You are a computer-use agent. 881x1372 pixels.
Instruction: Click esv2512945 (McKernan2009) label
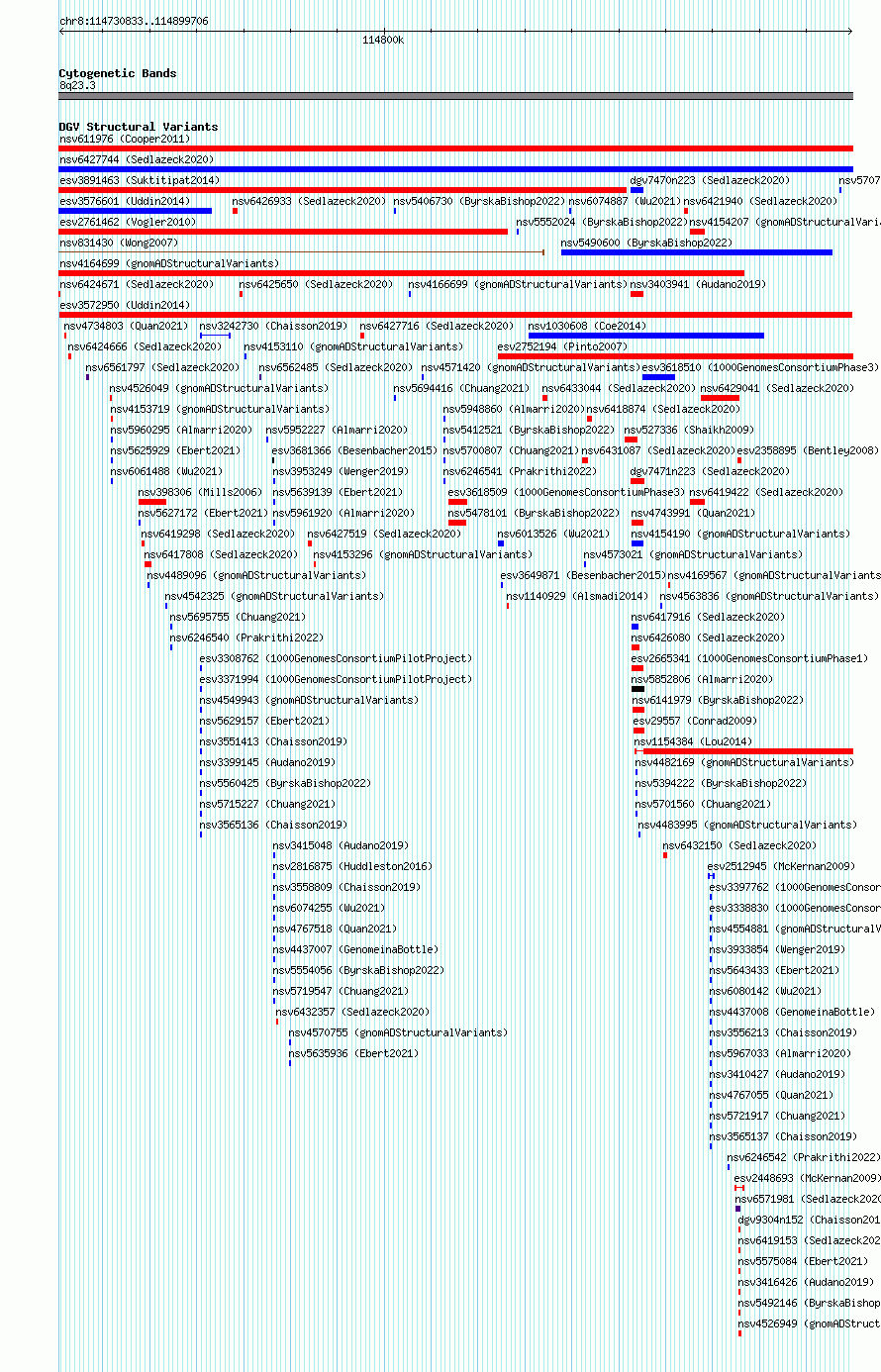(782, 866)
